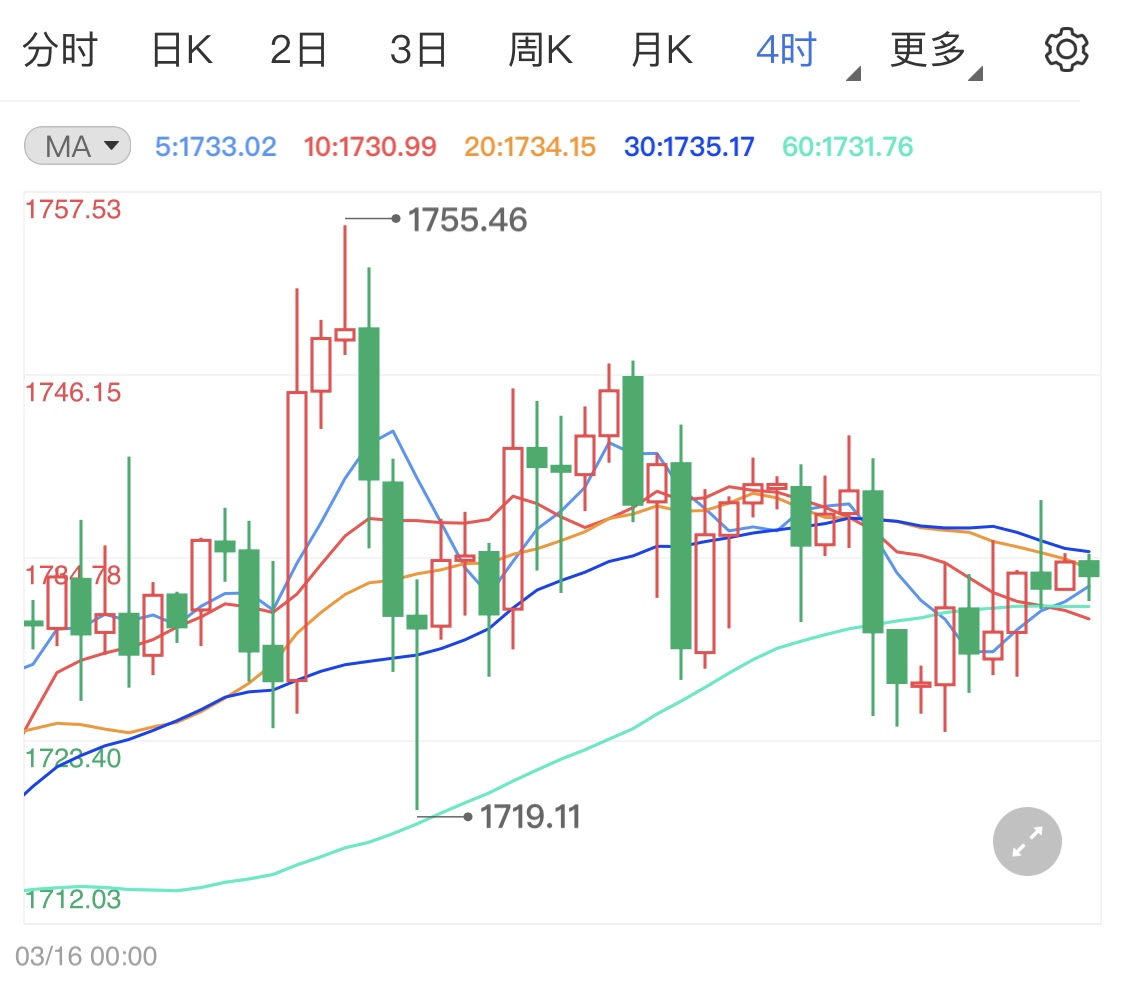Switch to the 分时 tab
The height and width of the screenshot is (984, 1125).
point(60,50)
